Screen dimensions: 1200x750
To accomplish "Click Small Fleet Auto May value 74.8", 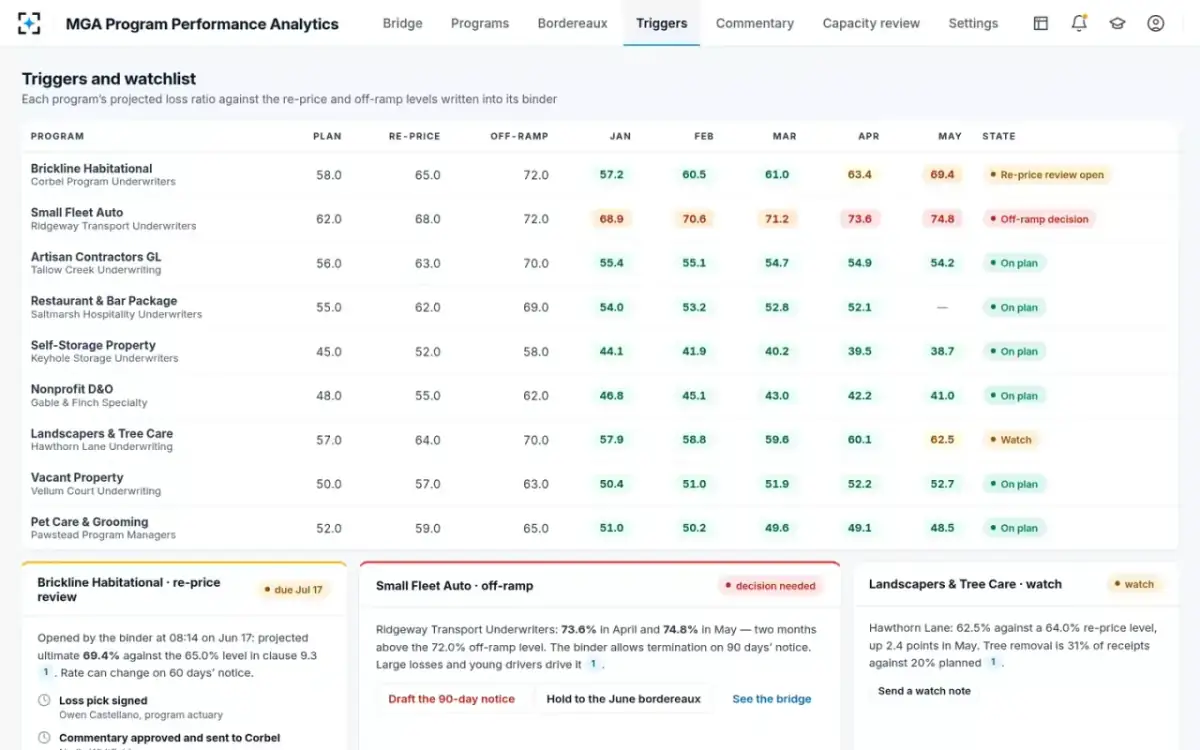I will point(942,219).
